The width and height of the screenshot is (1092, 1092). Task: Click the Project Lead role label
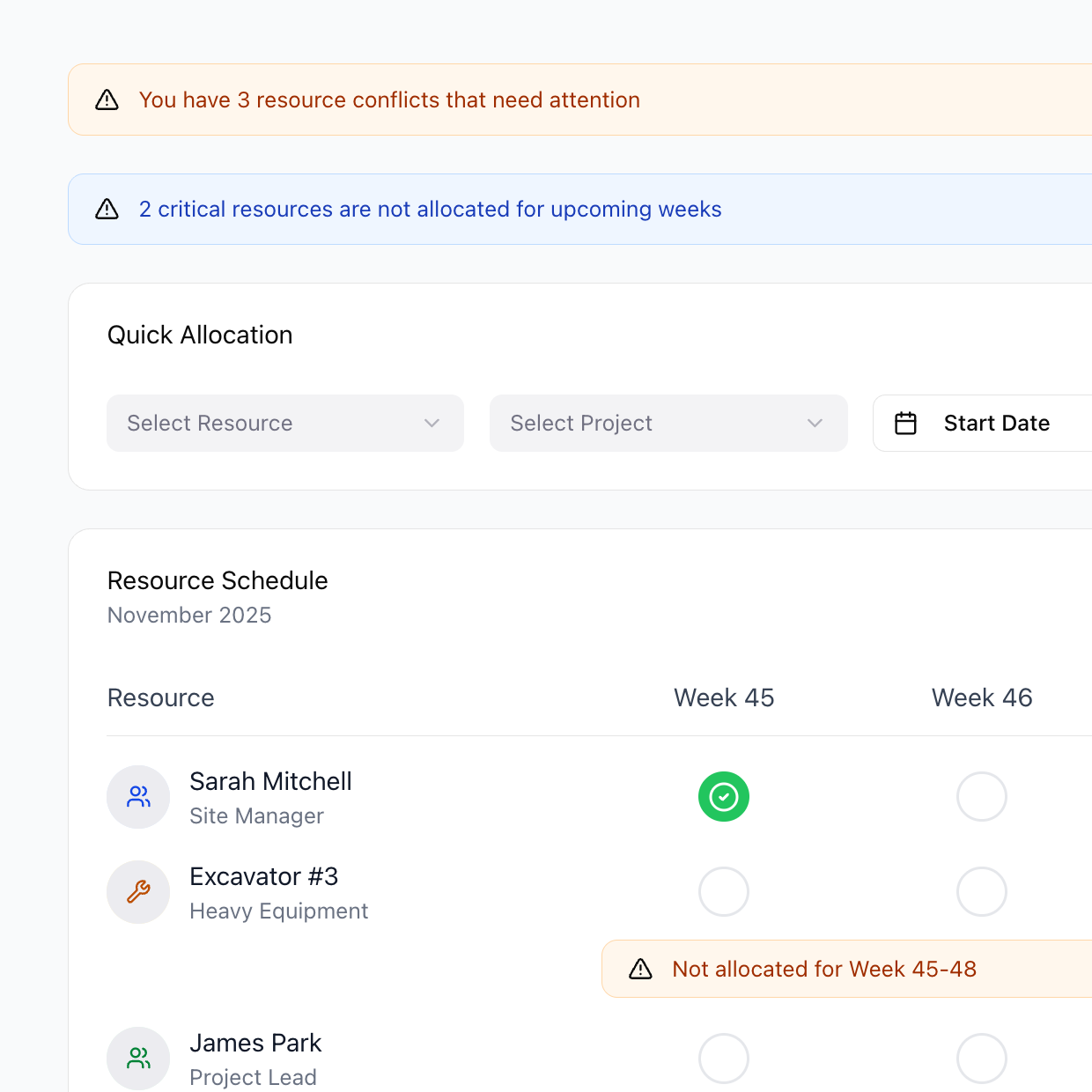[254, 1077]
